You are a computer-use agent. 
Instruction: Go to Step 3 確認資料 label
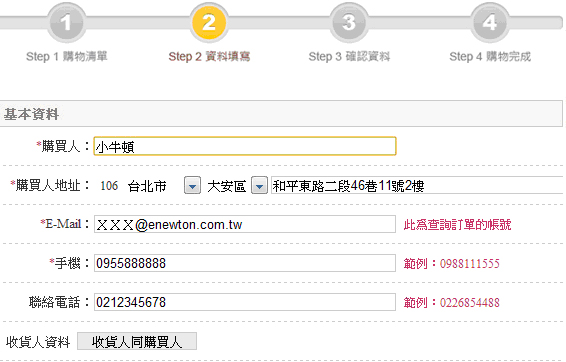[349, 56]
